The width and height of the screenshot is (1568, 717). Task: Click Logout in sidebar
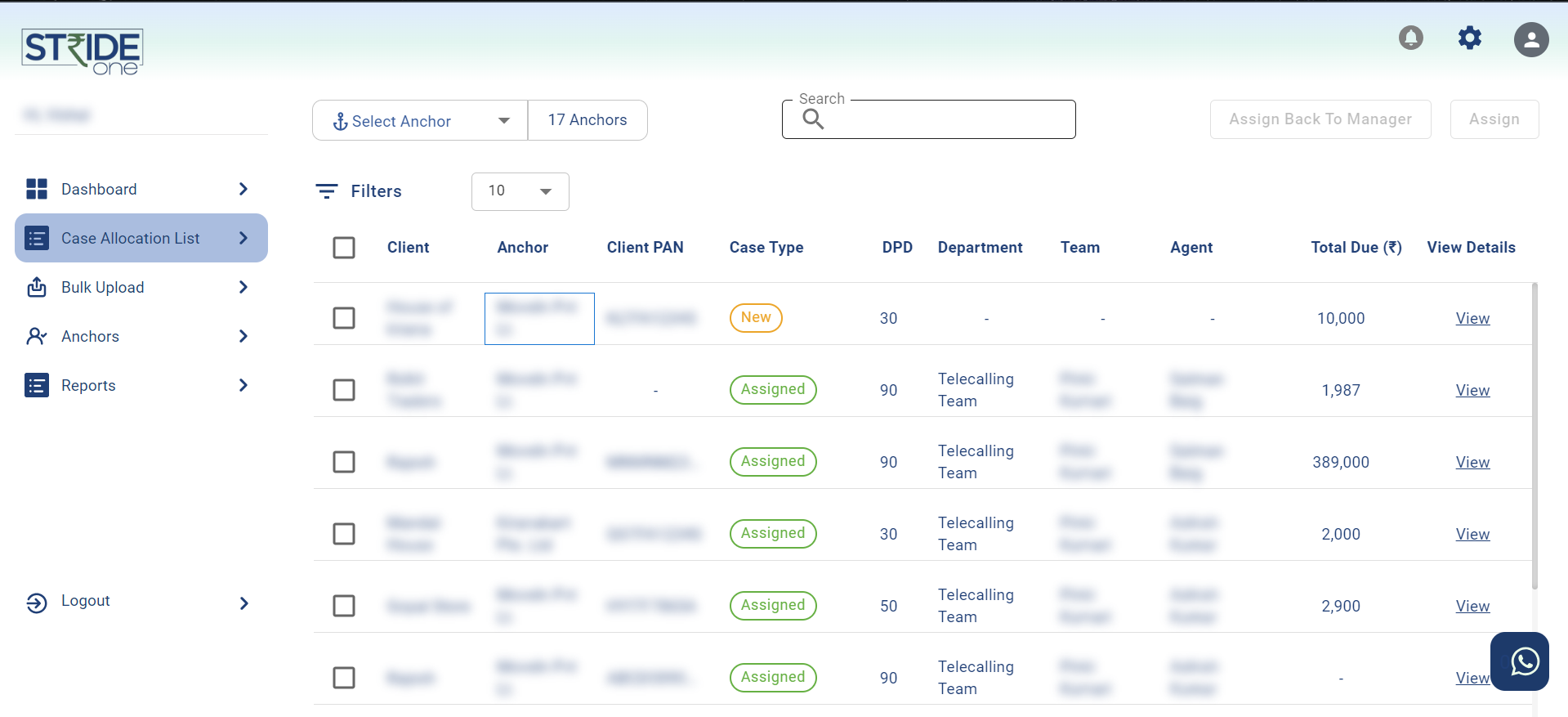pos(141,603)
